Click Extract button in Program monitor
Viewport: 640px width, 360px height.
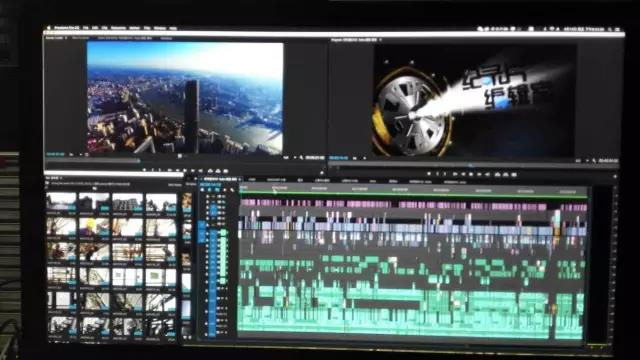(506, 174)
